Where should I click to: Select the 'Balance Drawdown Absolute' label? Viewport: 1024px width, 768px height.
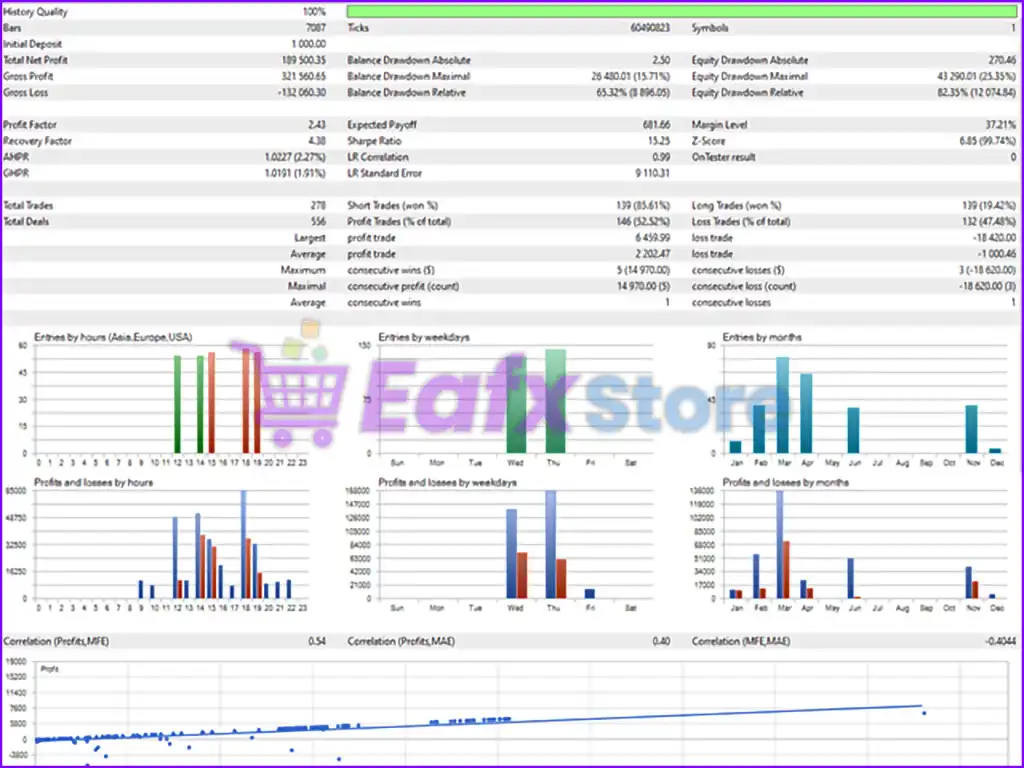(409, 60)
